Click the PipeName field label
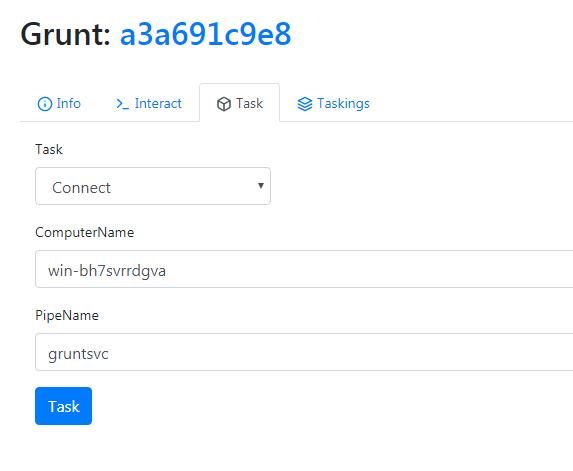This screenshot has width=573, height=471. [x=67, y=315]
